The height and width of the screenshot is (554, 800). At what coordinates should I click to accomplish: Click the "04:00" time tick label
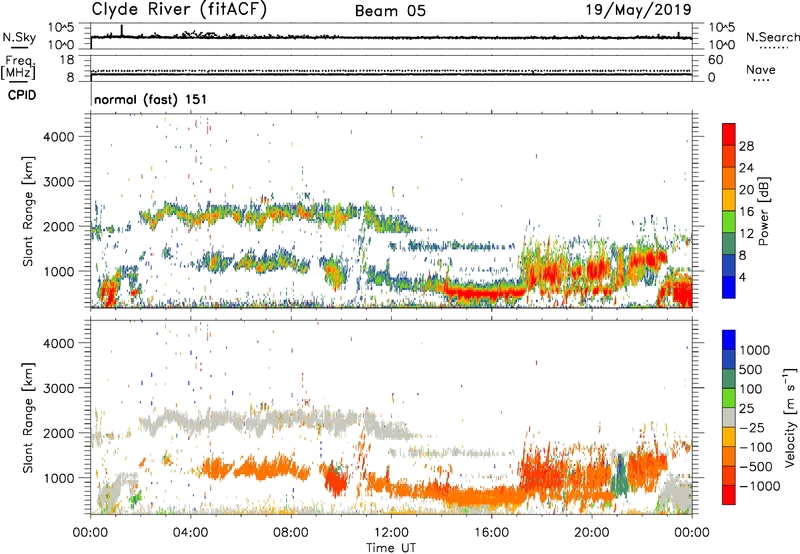(190, 533)
